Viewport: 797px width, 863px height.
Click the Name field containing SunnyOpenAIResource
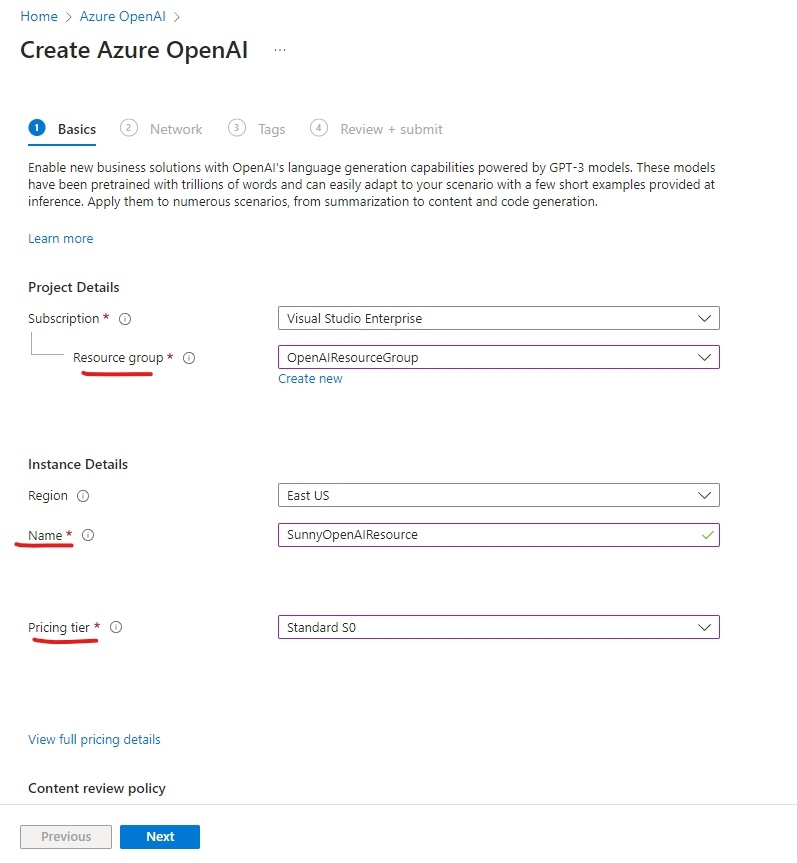click(x=490, y=535)
